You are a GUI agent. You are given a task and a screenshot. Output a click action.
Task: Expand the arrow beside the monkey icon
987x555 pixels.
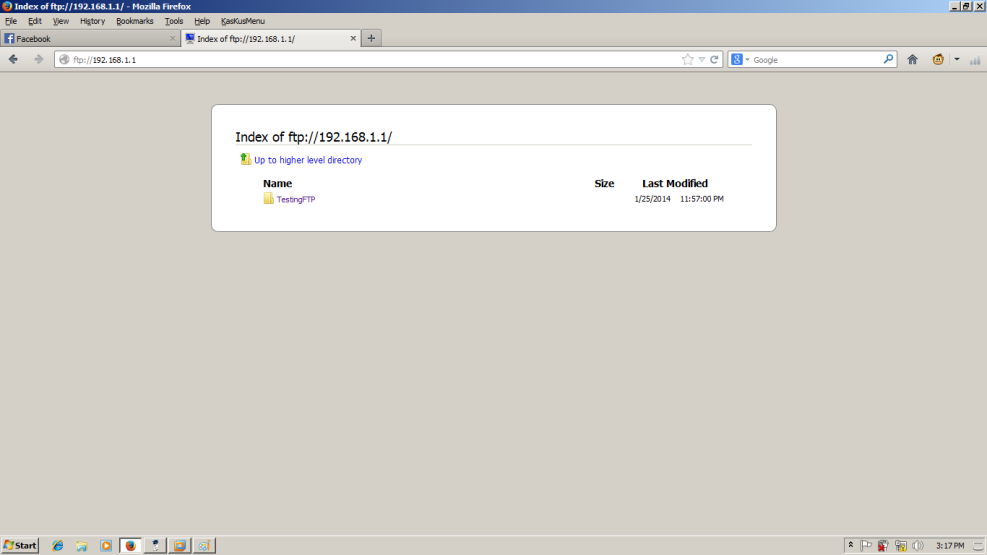pos(957,59)
